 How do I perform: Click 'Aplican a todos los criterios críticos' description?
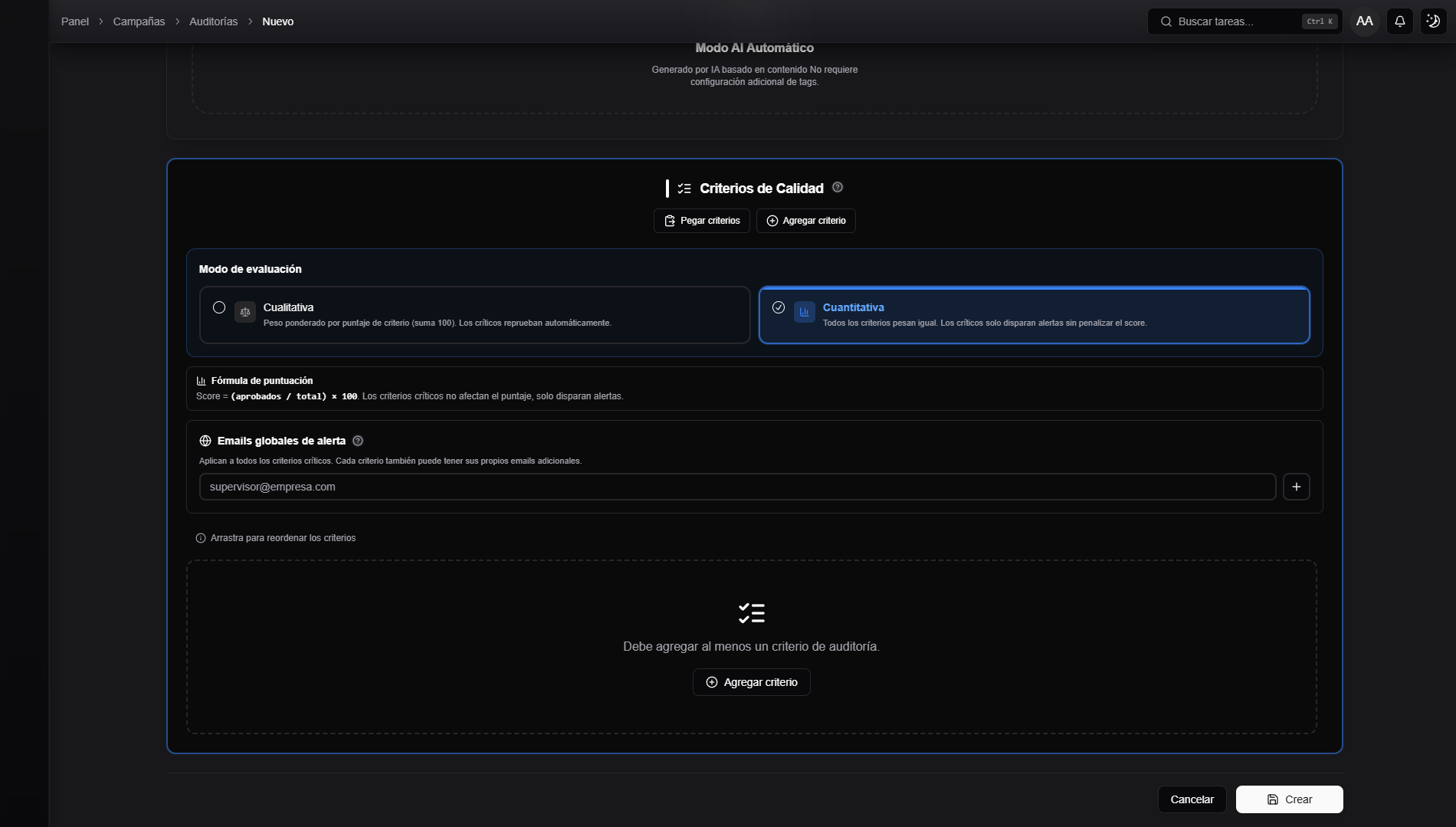[x=390, y=461]
